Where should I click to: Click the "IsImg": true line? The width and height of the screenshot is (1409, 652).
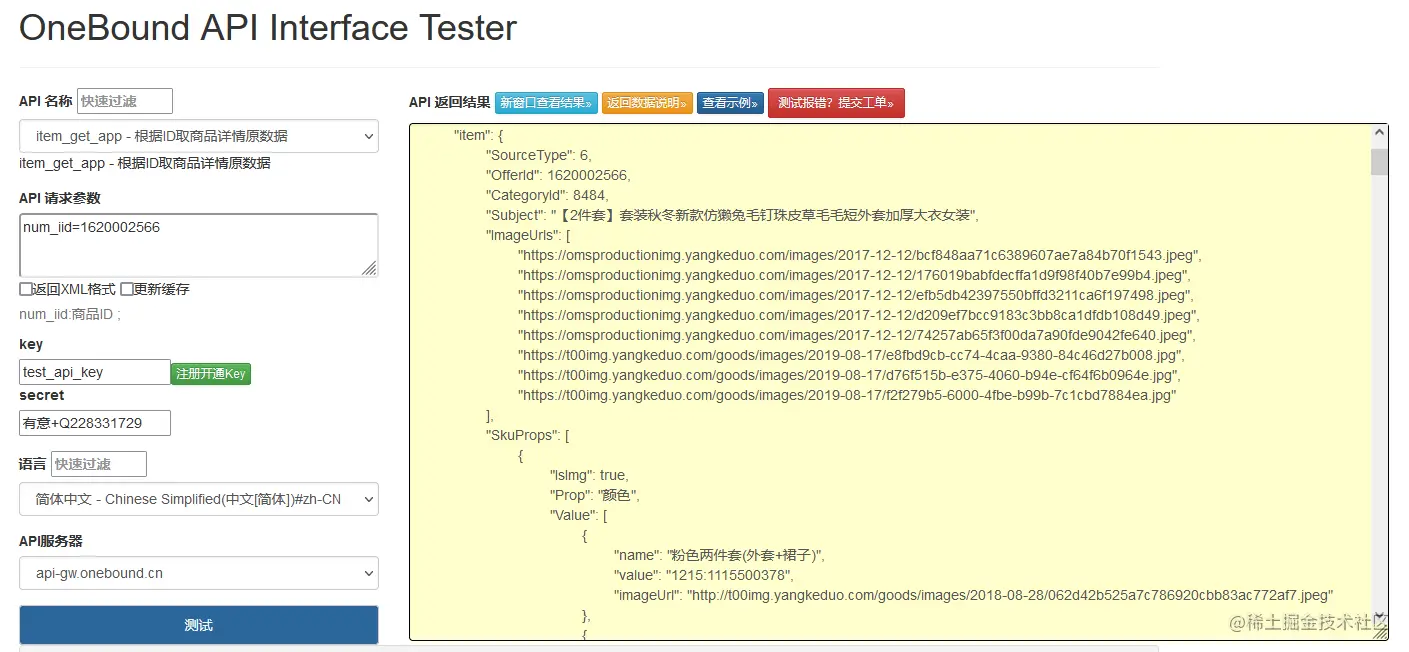click(589, 475)
